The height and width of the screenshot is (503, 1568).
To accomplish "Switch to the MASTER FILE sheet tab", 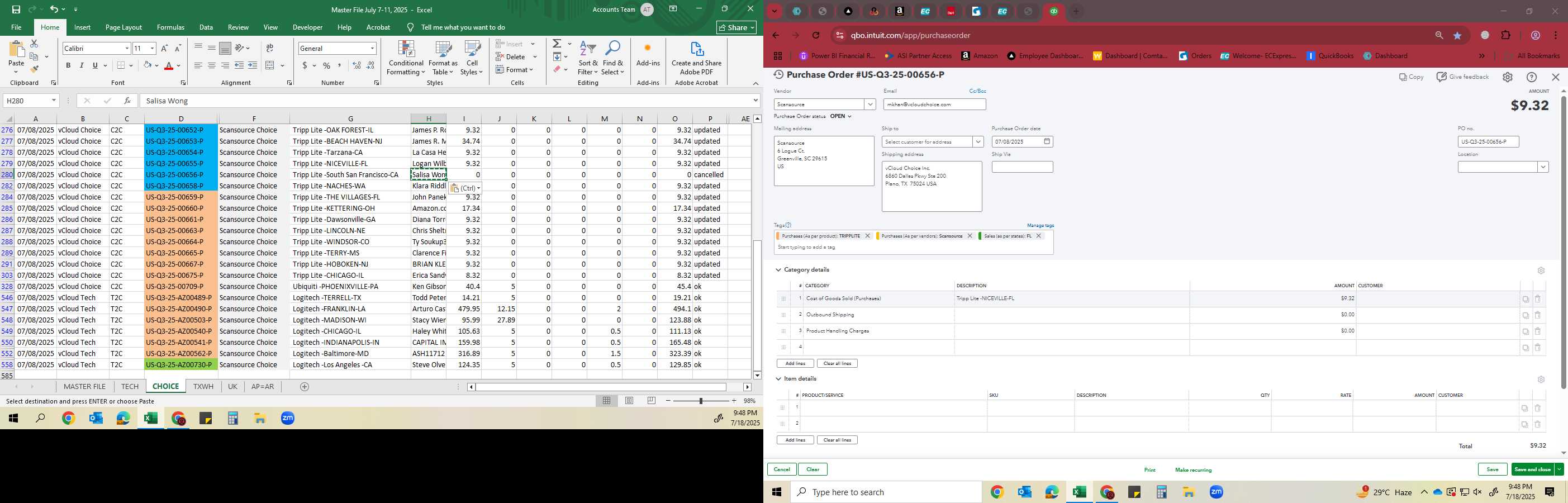I will [x=84, y=387].
